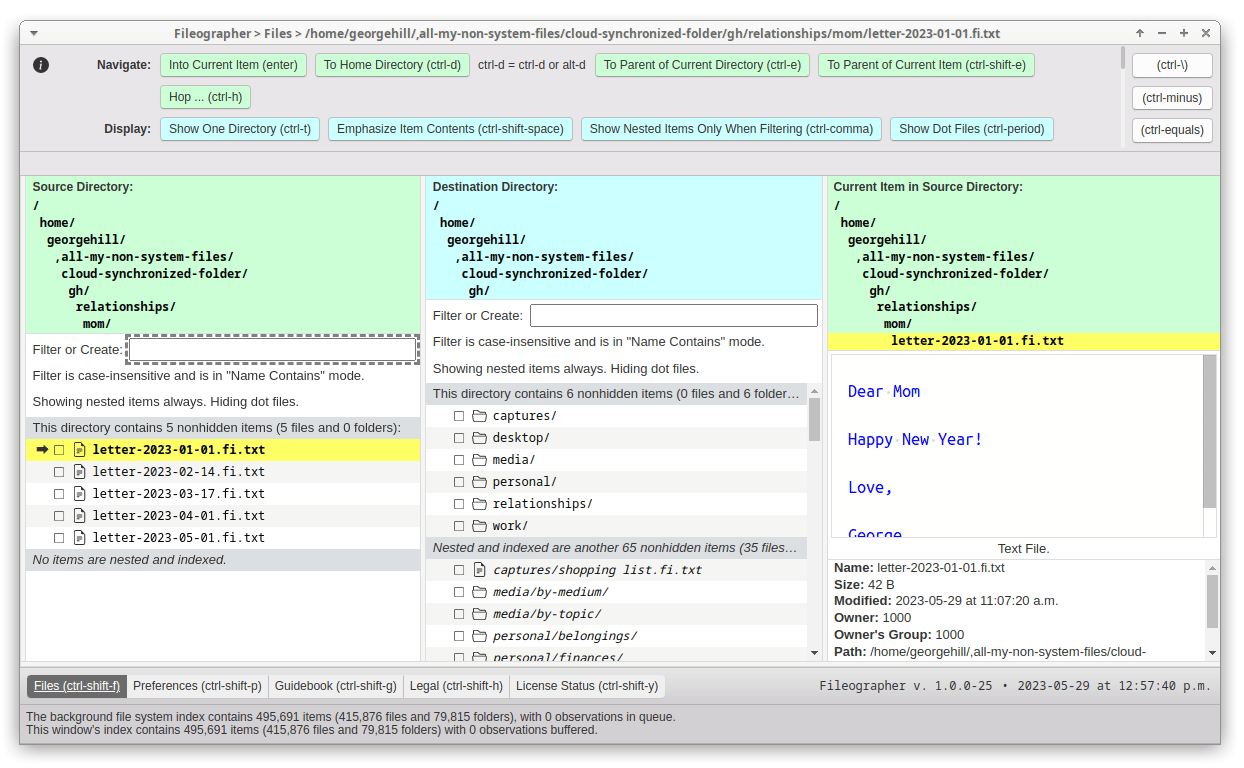This screenshot has height=768, width=1244.
Task: Check the box for letter-2023-05-01.fi.txt
Action: [x=59, y=538]
